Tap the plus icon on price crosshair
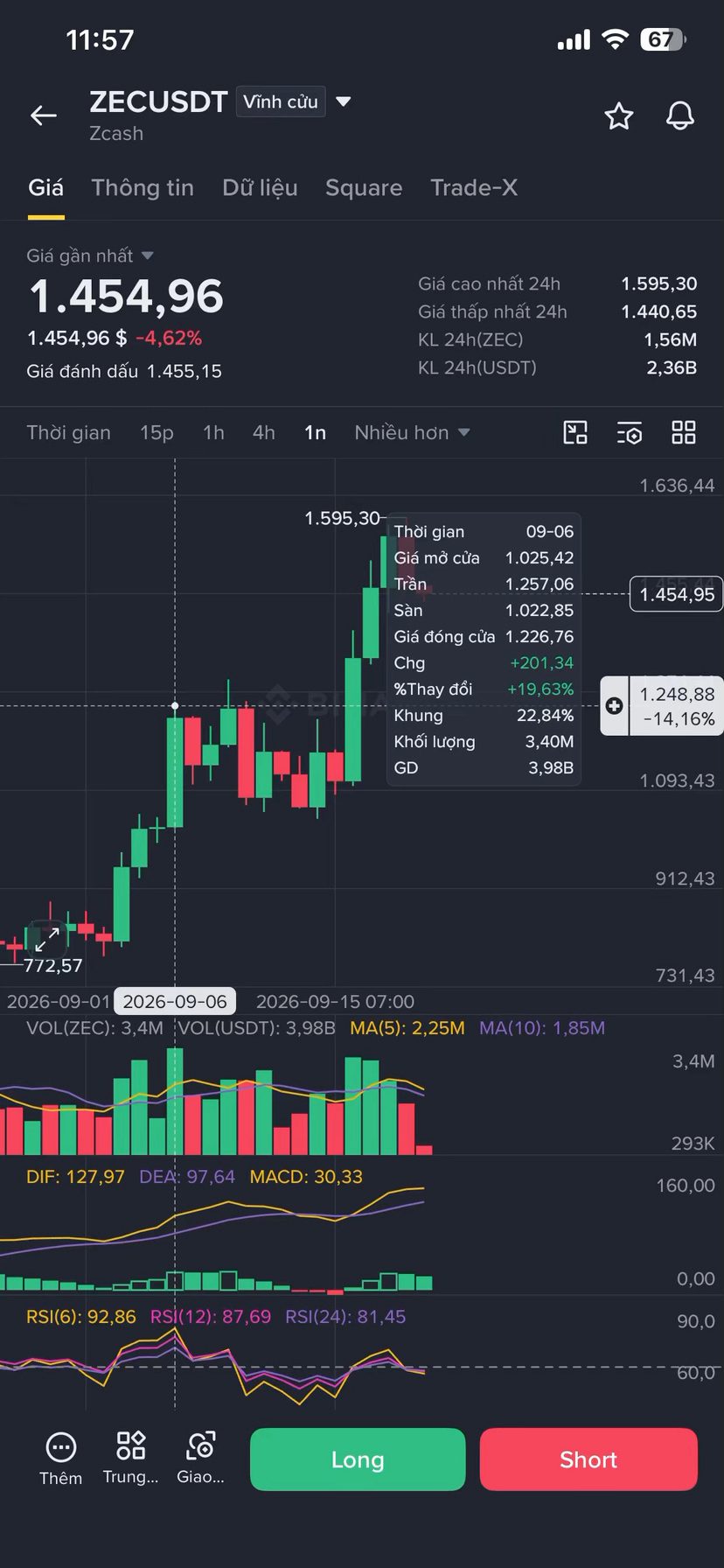 [614, 705]
